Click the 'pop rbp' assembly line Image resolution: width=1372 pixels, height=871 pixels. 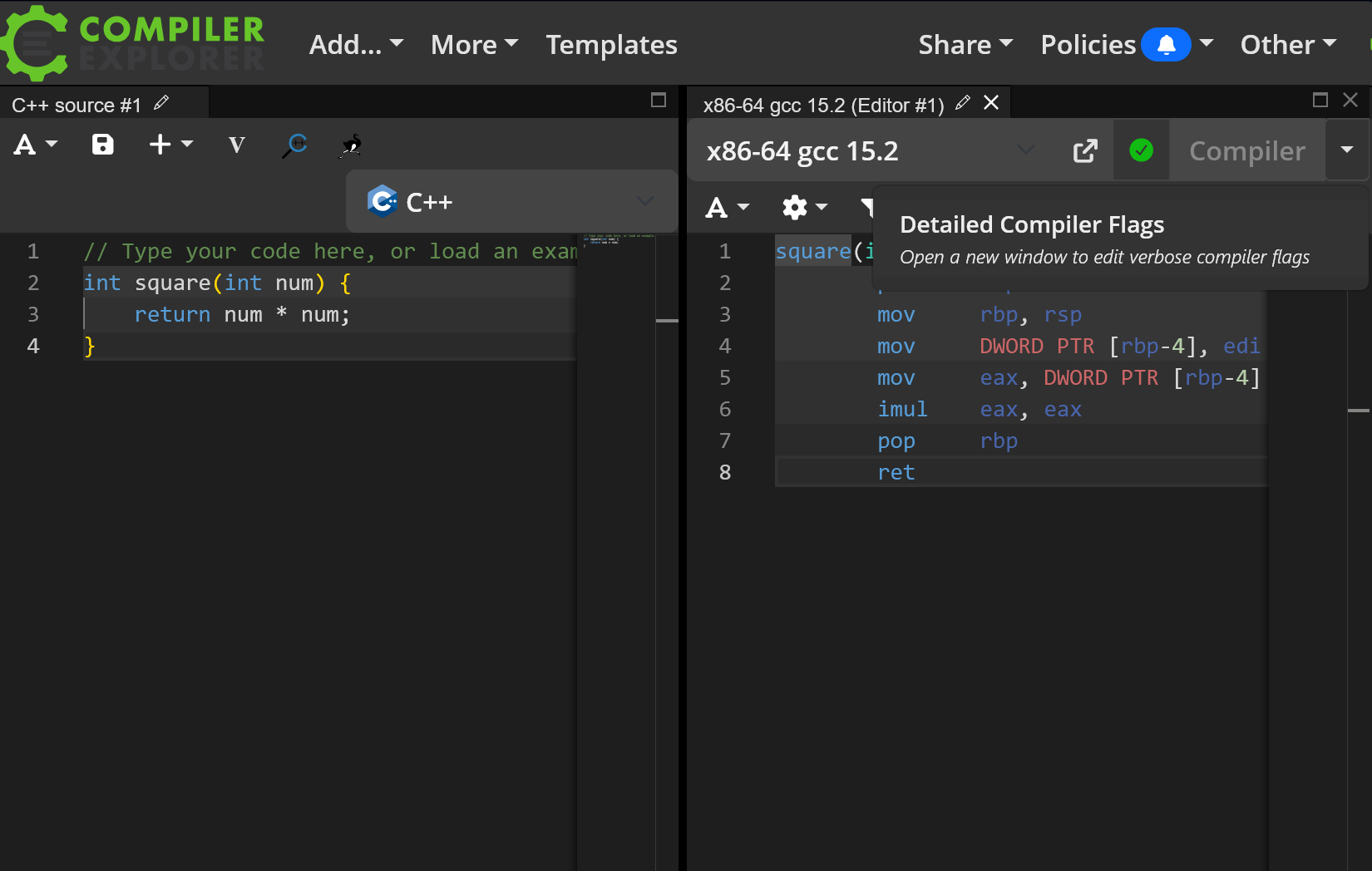(x=948, y=441)
